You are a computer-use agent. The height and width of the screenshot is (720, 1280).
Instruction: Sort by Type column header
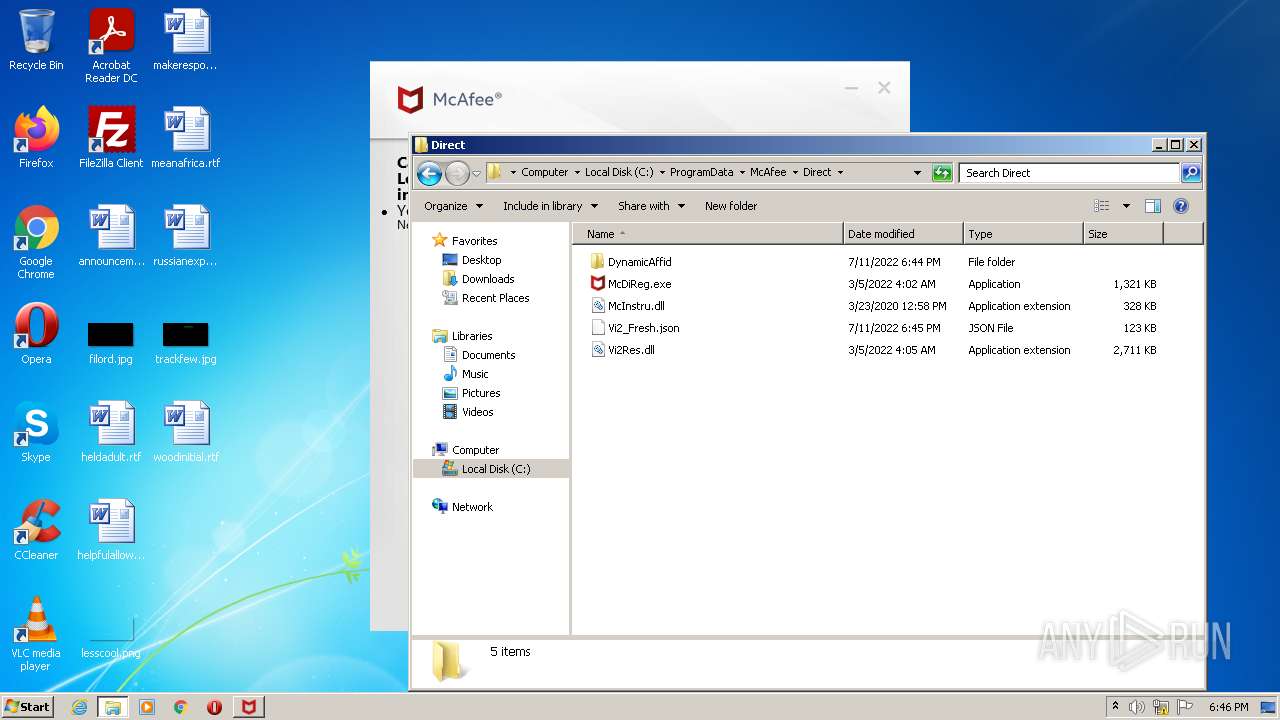tap(1023, 234)
